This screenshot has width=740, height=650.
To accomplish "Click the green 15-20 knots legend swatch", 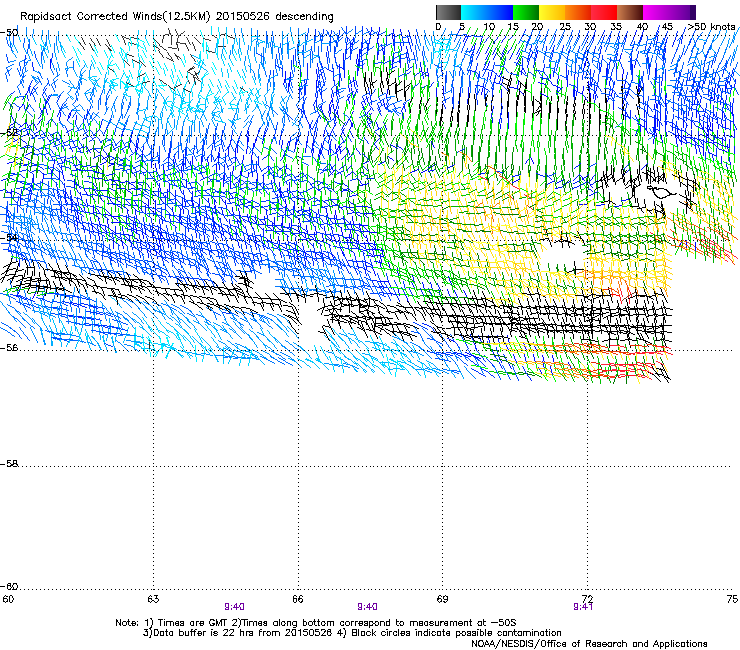I will pos(526,12).
